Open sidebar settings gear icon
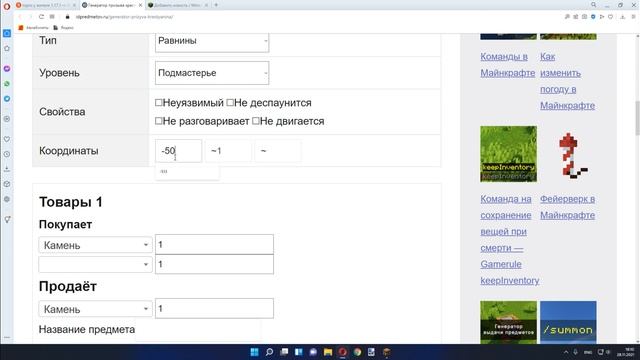This screenshot has width=640, height=360. coord(7,199)
